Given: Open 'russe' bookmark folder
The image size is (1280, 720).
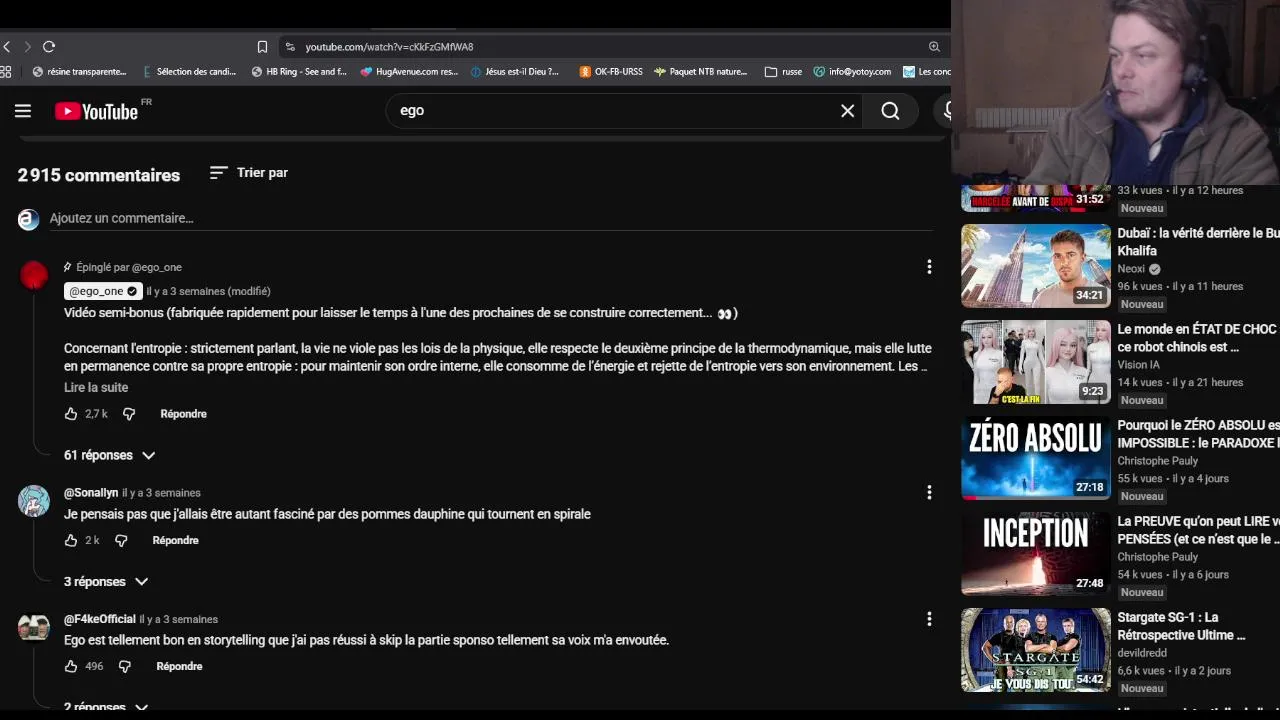Looking at the screenshot, I should pos(783,72).
